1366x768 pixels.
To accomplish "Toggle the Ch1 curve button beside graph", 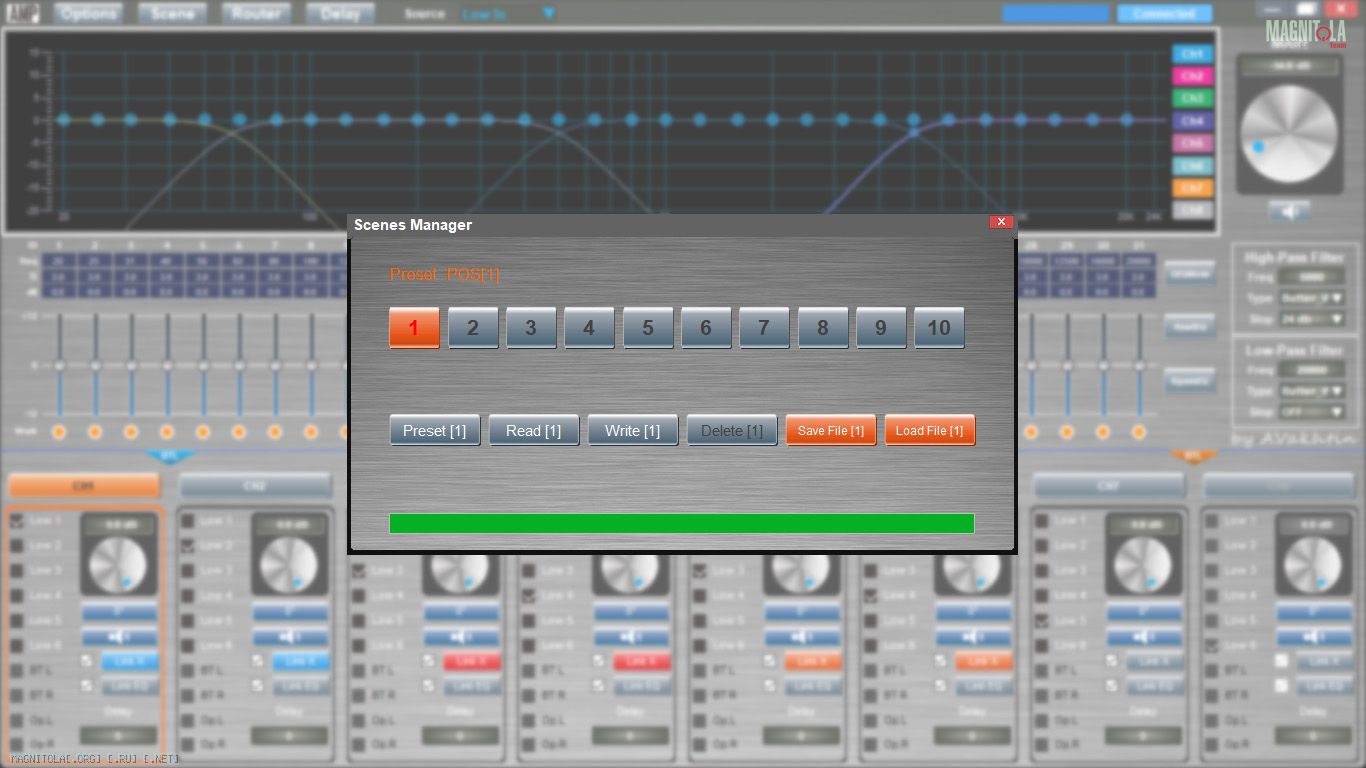I will point(1192,54).
